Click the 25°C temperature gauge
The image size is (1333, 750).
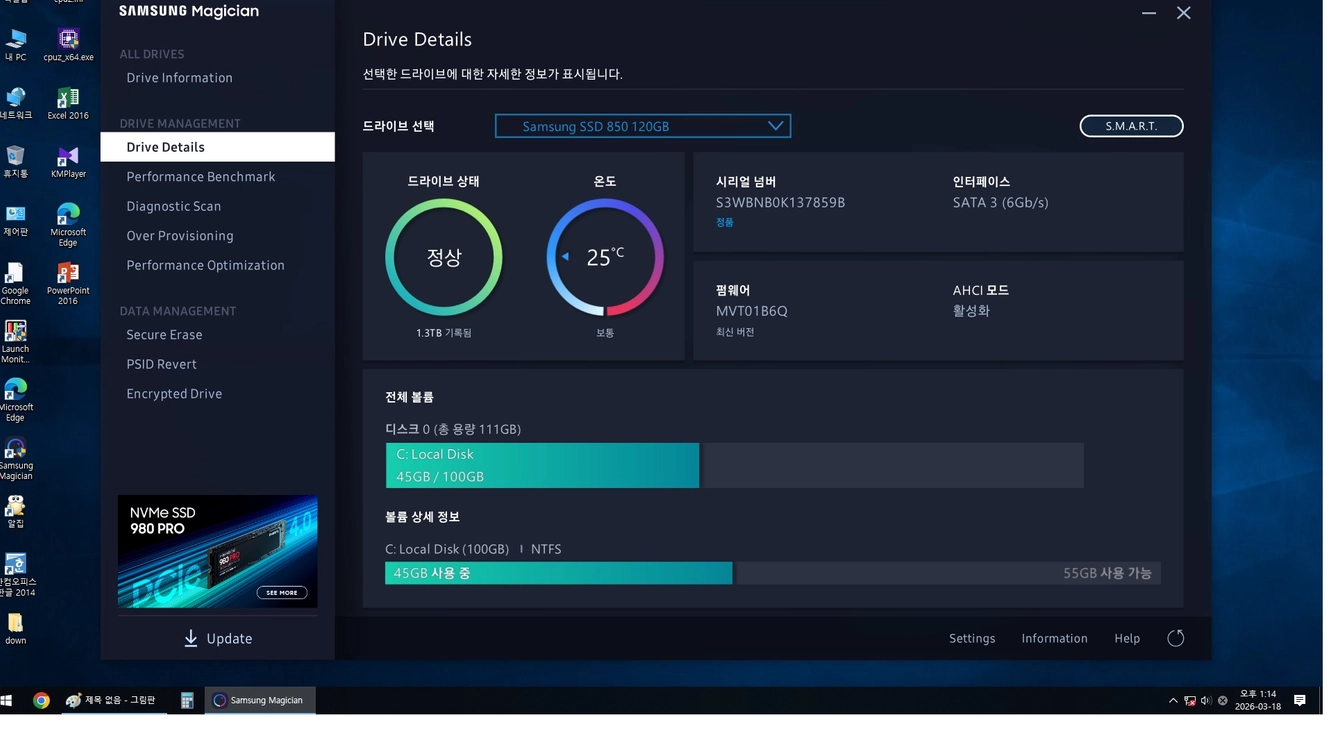pos(605,257)
